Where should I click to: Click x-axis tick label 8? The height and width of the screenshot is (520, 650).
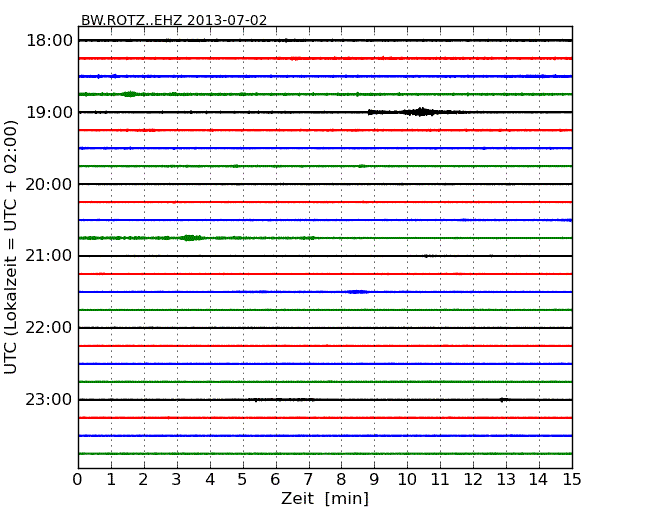[341, 479]
